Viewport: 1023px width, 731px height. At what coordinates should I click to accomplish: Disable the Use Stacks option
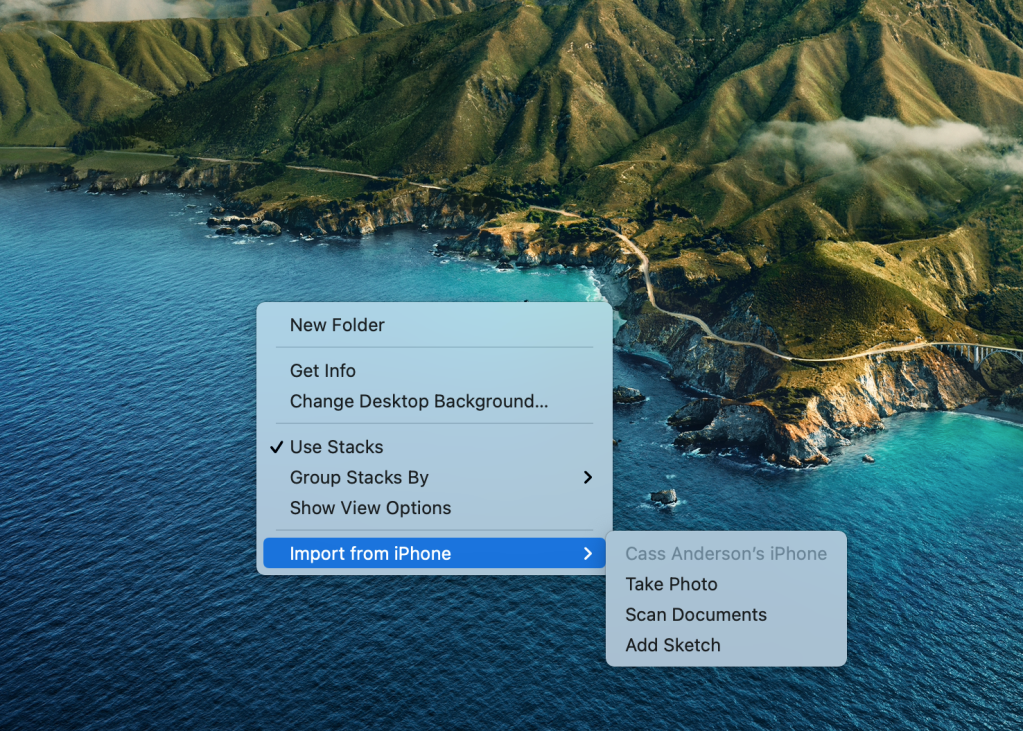336,447
